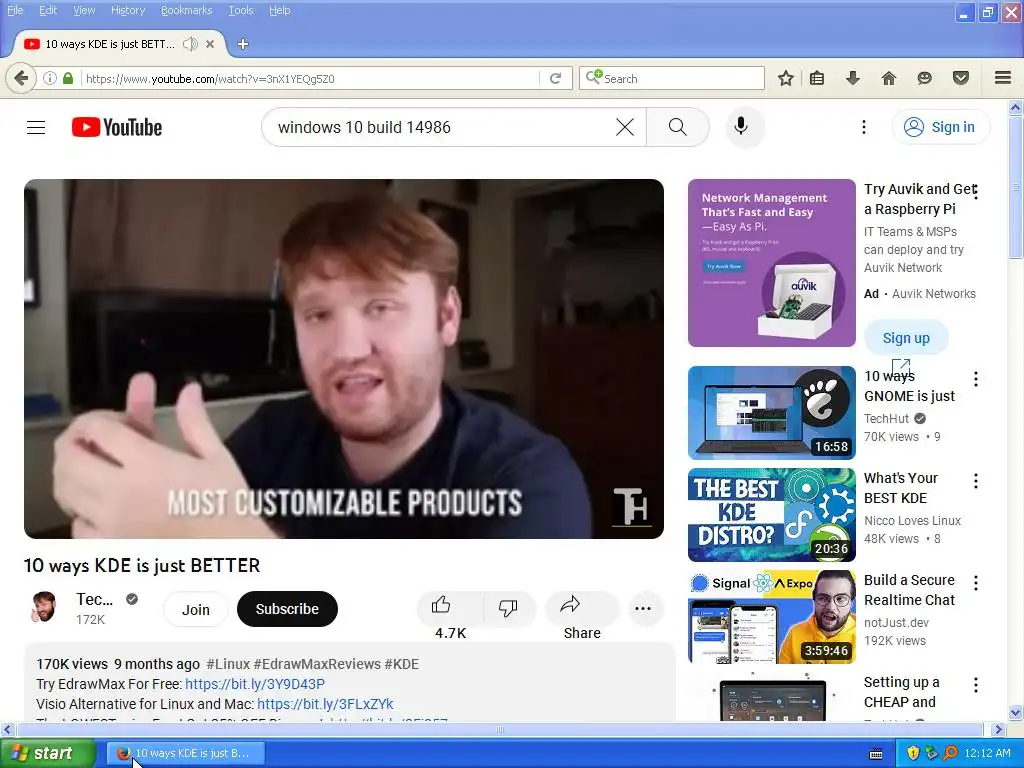This screenshot has height=768, width=1024.
Task: Open more actions ellipsis under the video
Action: pyautogui.click(x=643, y=609)
